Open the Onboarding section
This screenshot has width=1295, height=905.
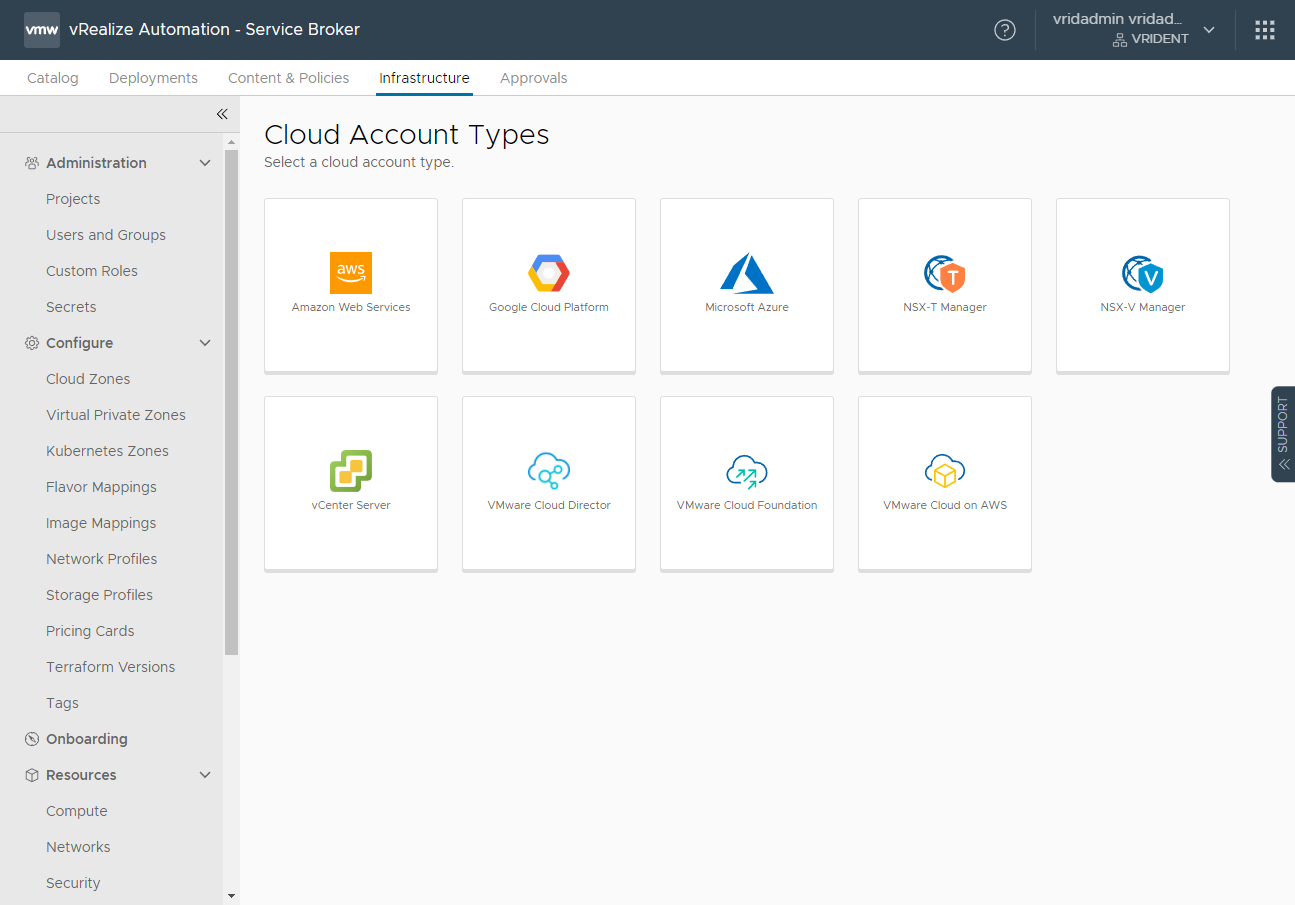tap(87, 739)
